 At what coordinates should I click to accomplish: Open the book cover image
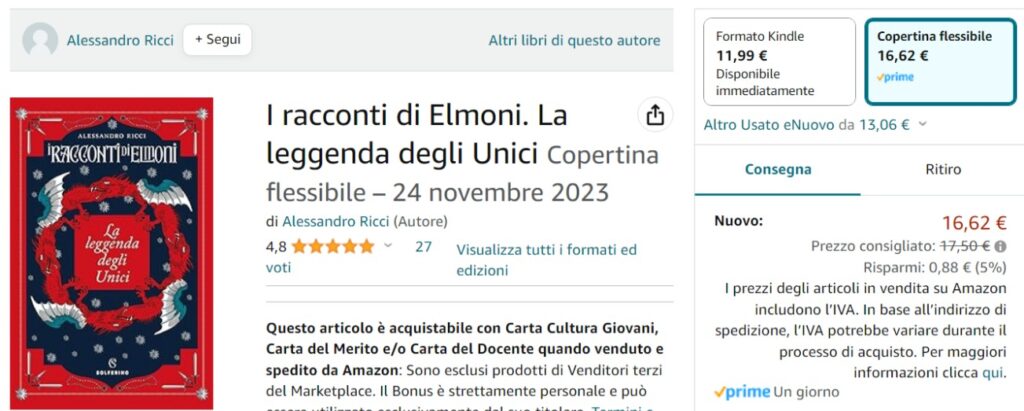[x=112, y=253]
